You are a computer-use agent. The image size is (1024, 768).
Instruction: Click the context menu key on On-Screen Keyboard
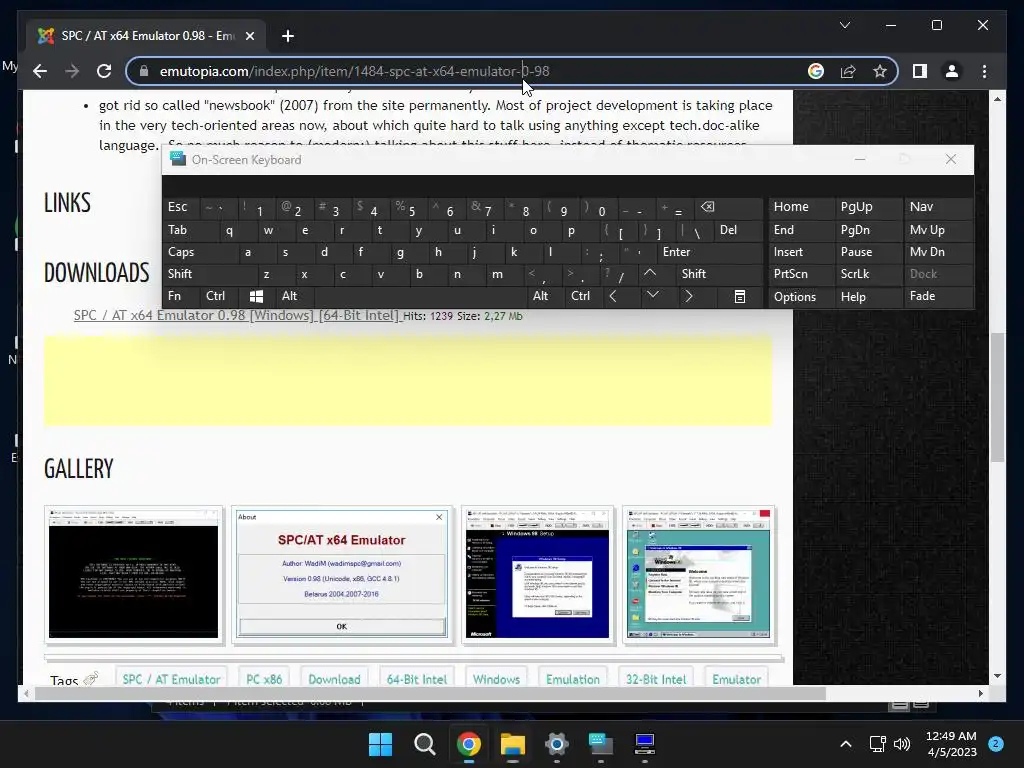coord(739,296)
